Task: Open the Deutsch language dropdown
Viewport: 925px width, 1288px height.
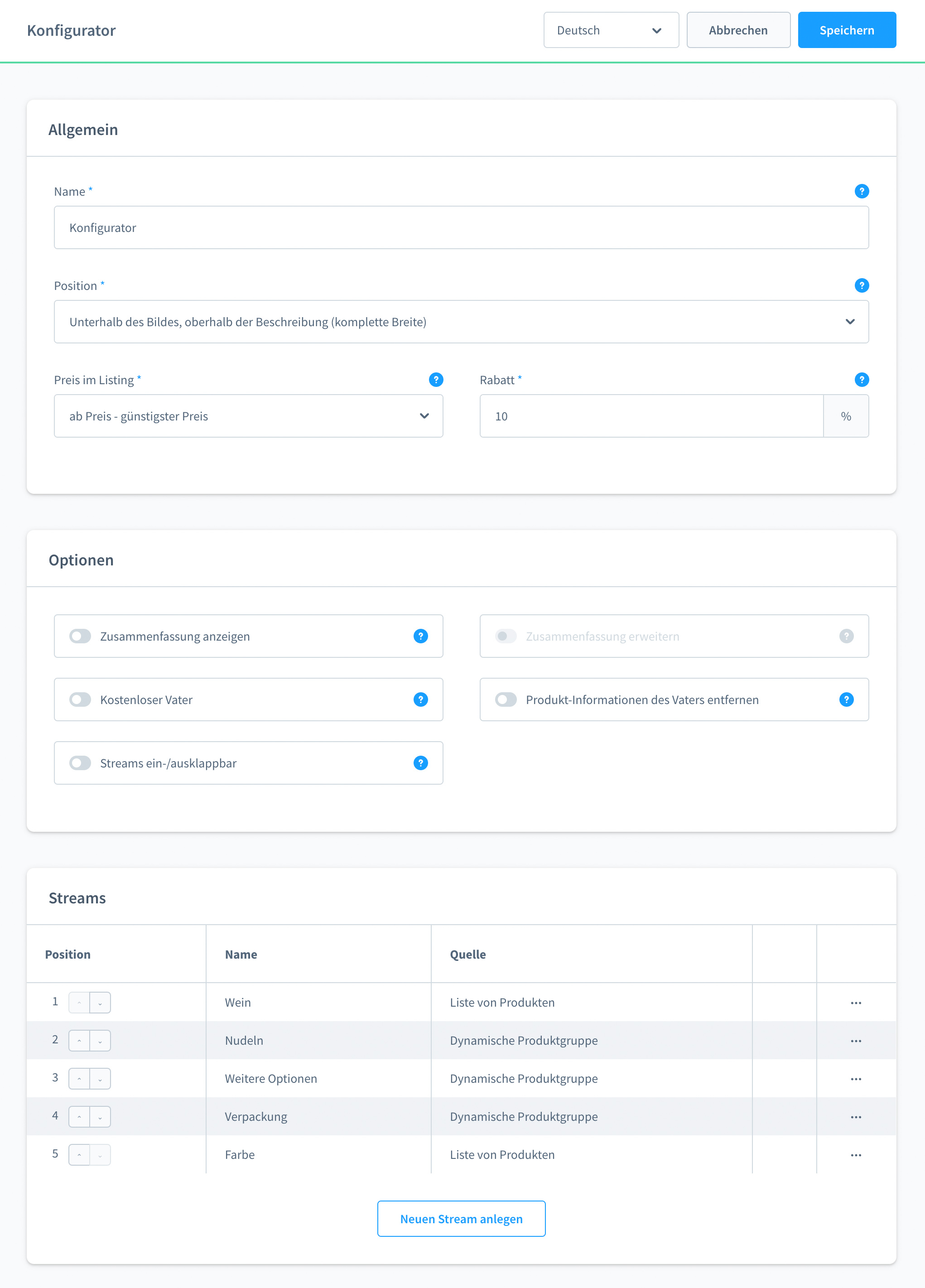Action: pos(611,30)
